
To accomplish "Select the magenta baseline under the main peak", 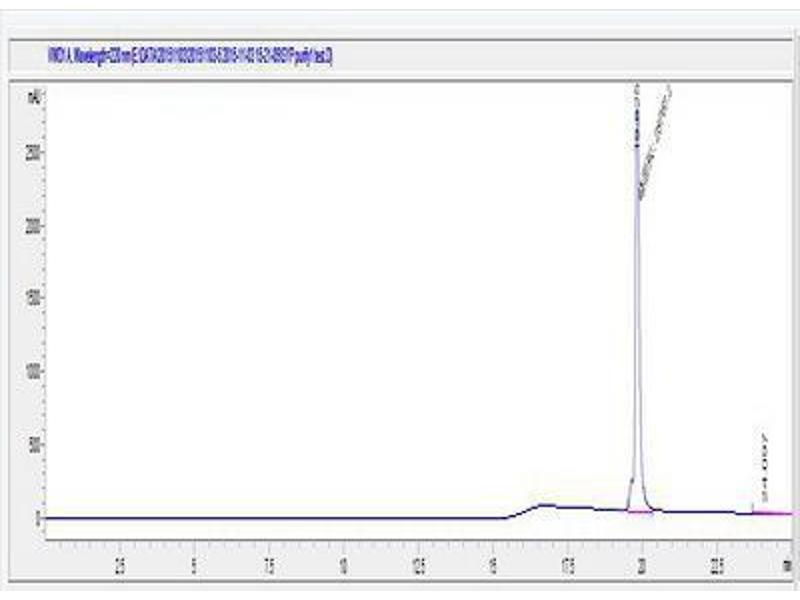I will tap(640, 512).
